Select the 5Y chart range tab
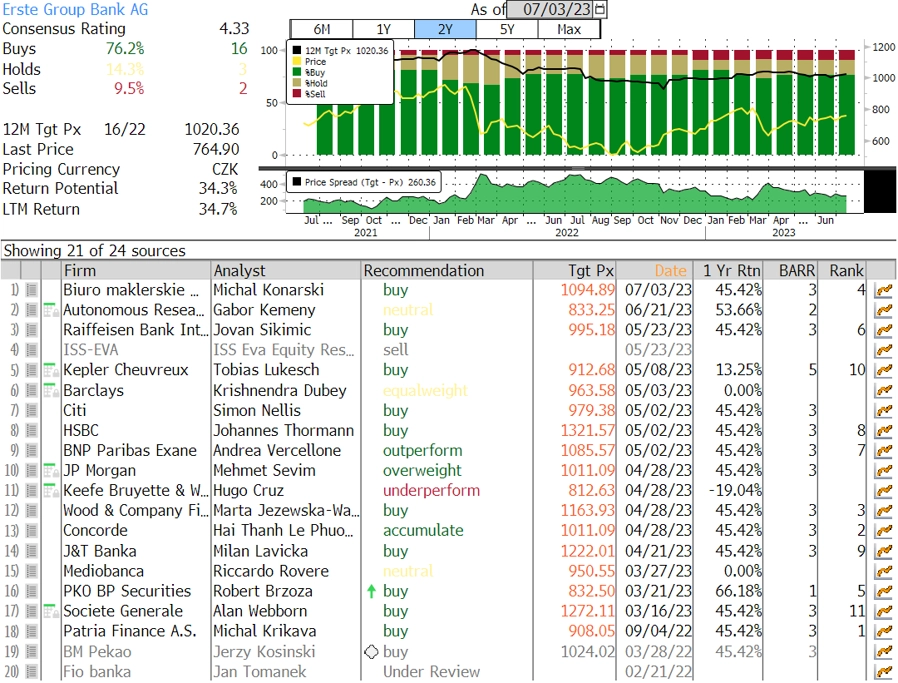Viewport: 898px width, 683px height. click(507, 29)
